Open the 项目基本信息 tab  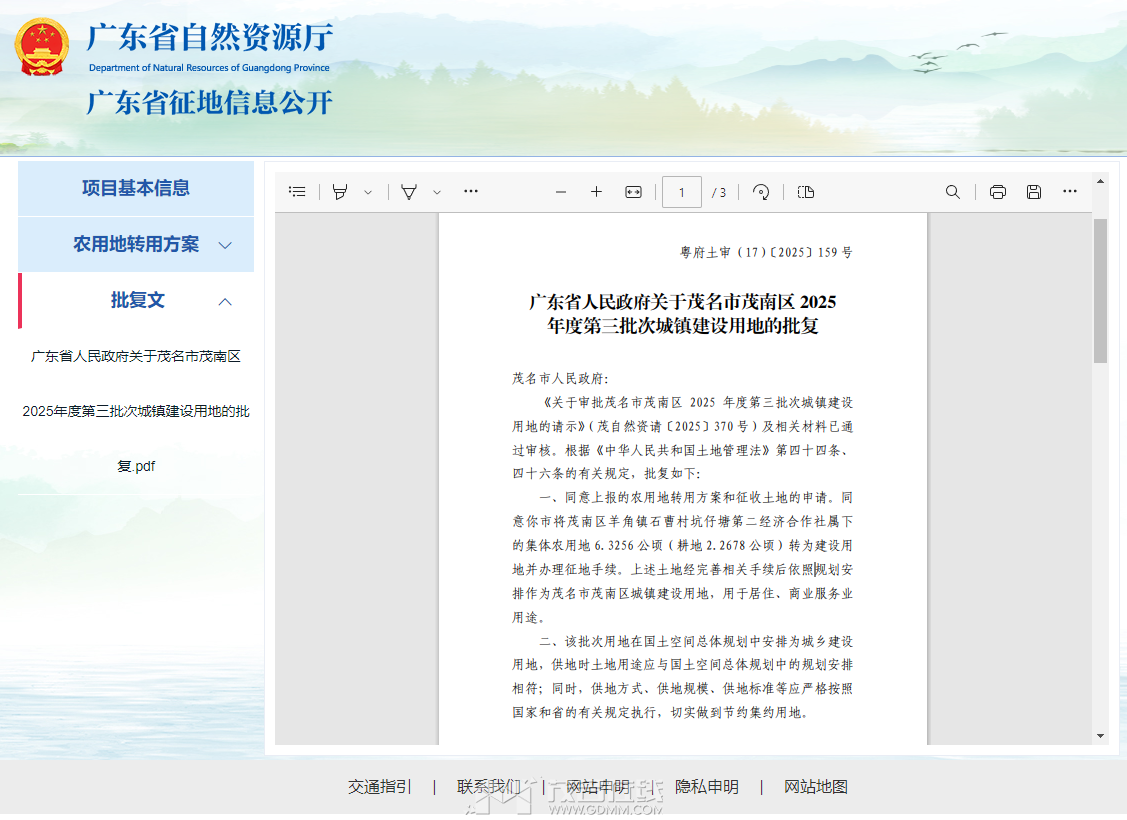(136, 188)
